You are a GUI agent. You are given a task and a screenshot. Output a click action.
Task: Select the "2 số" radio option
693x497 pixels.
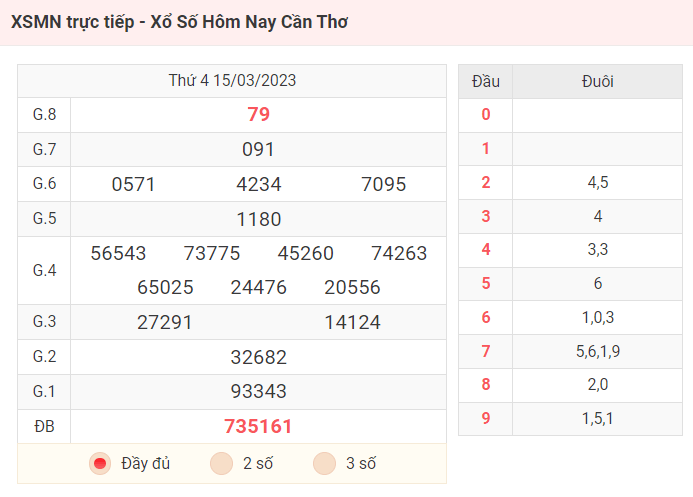(x=221, y=463)
